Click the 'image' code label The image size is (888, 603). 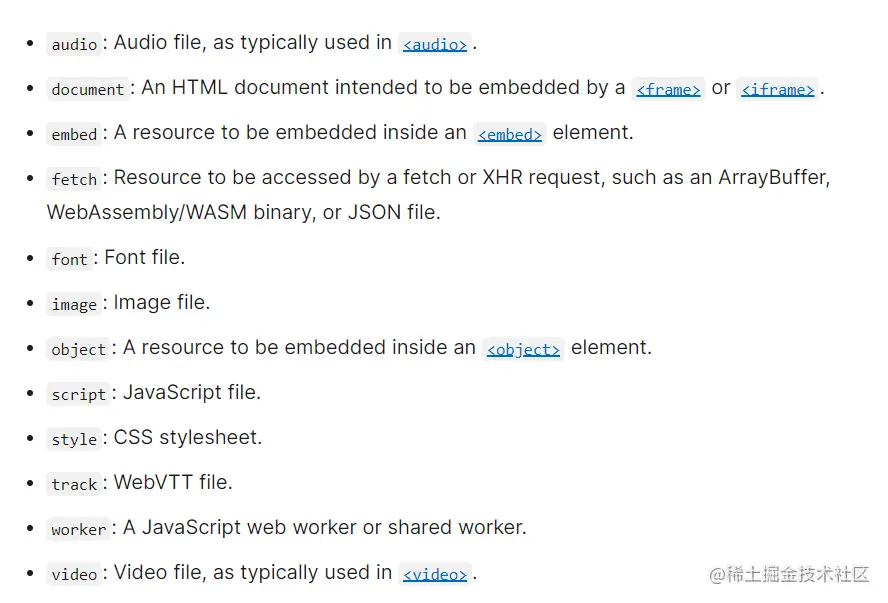(74, 304)
